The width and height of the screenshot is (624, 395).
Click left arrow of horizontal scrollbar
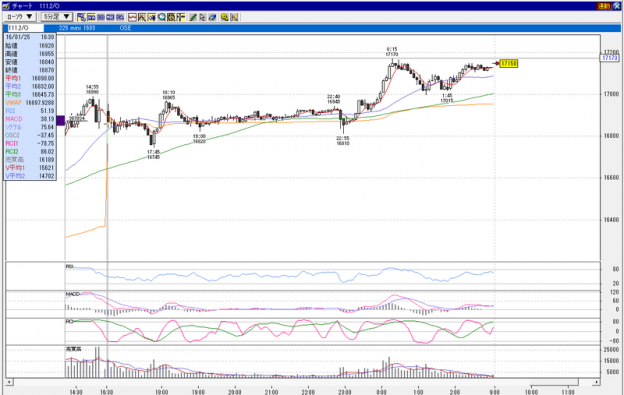9,382
